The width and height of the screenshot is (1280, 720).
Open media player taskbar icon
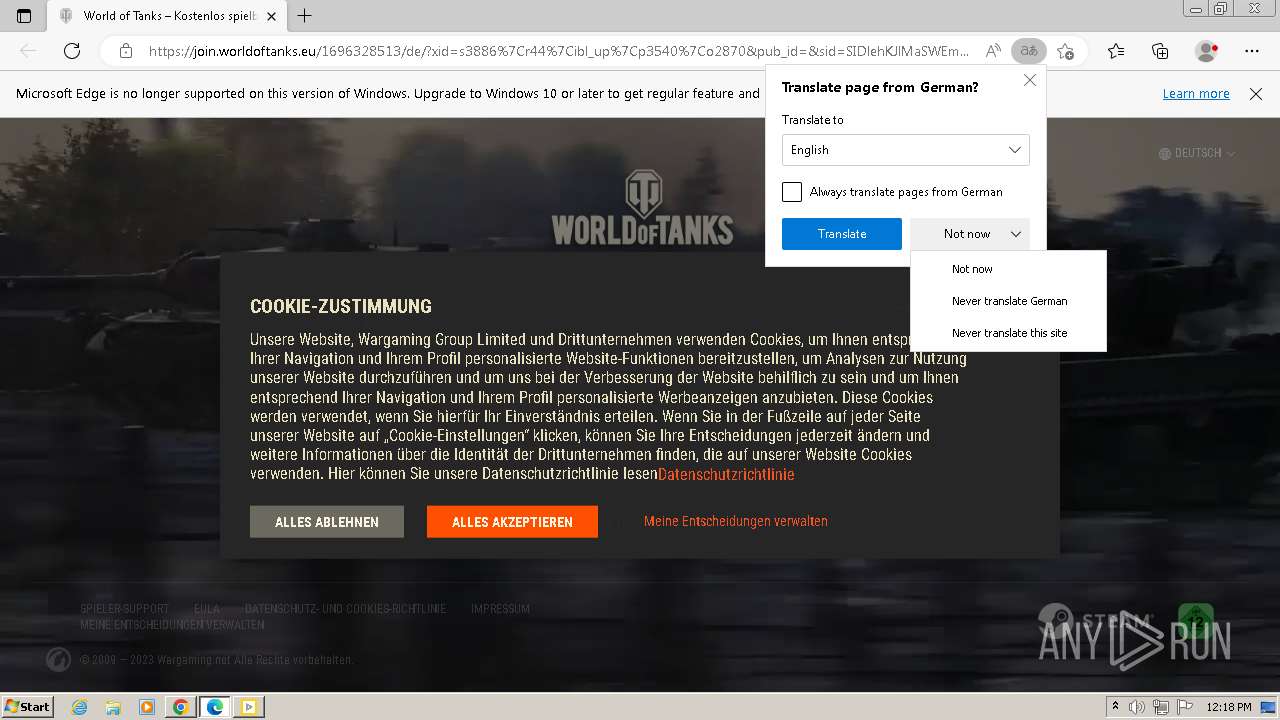147,707
